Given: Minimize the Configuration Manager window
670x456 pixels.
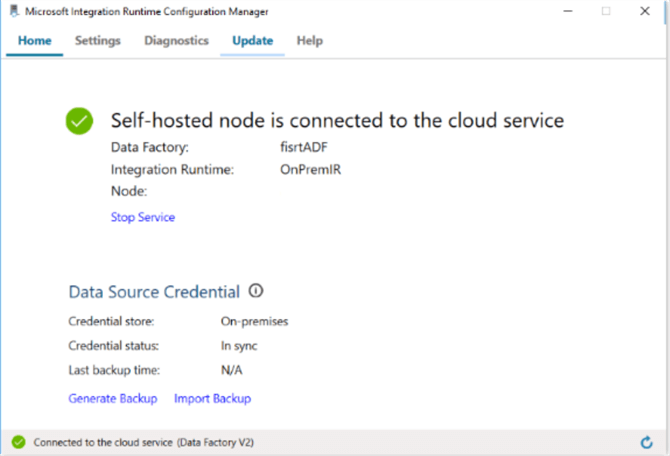Looking at the screenshot, I should tap(568, 11).
